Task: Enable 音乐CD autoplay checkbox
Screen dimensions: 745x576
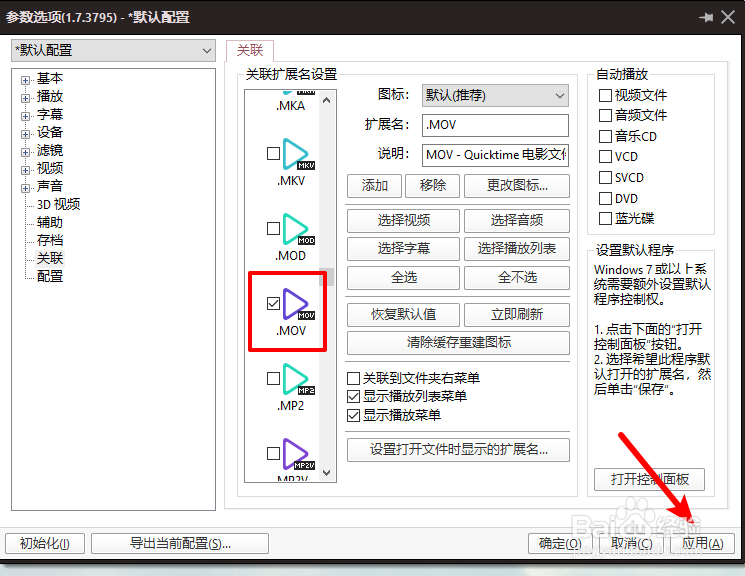Action: 605,136
